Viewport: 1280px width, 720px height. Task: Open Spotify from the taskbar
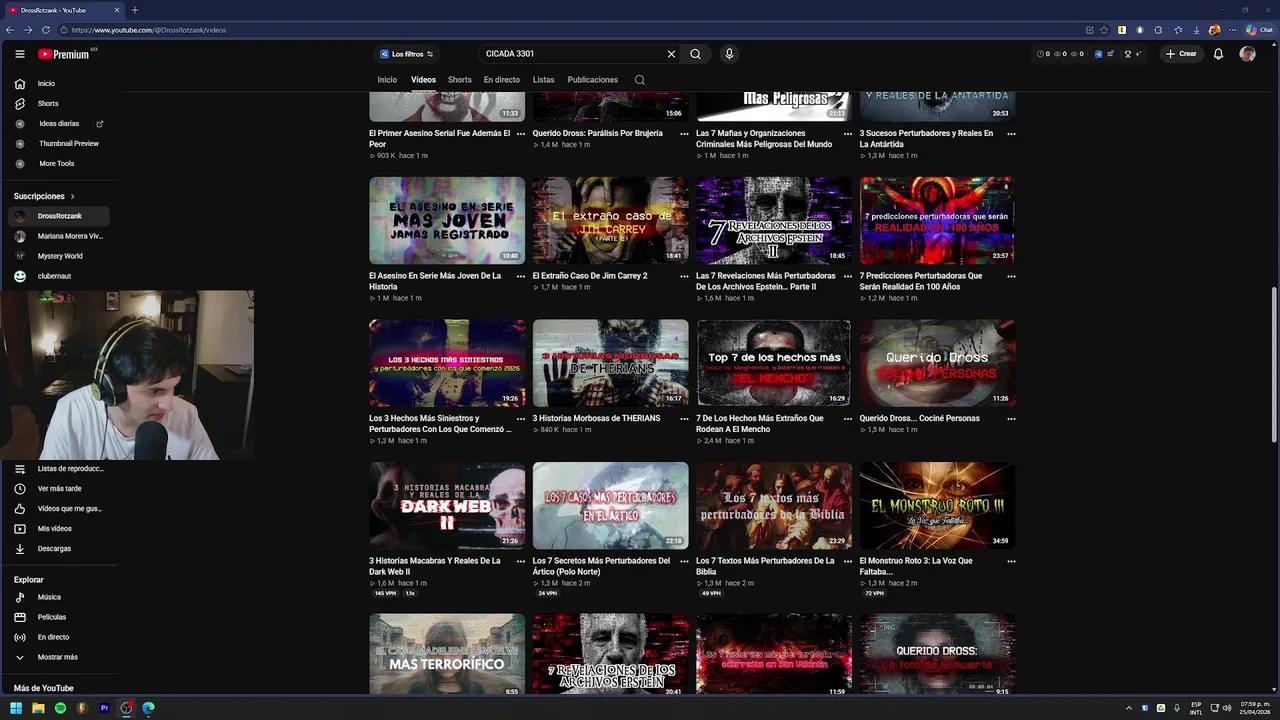click(x=60, y=708)
